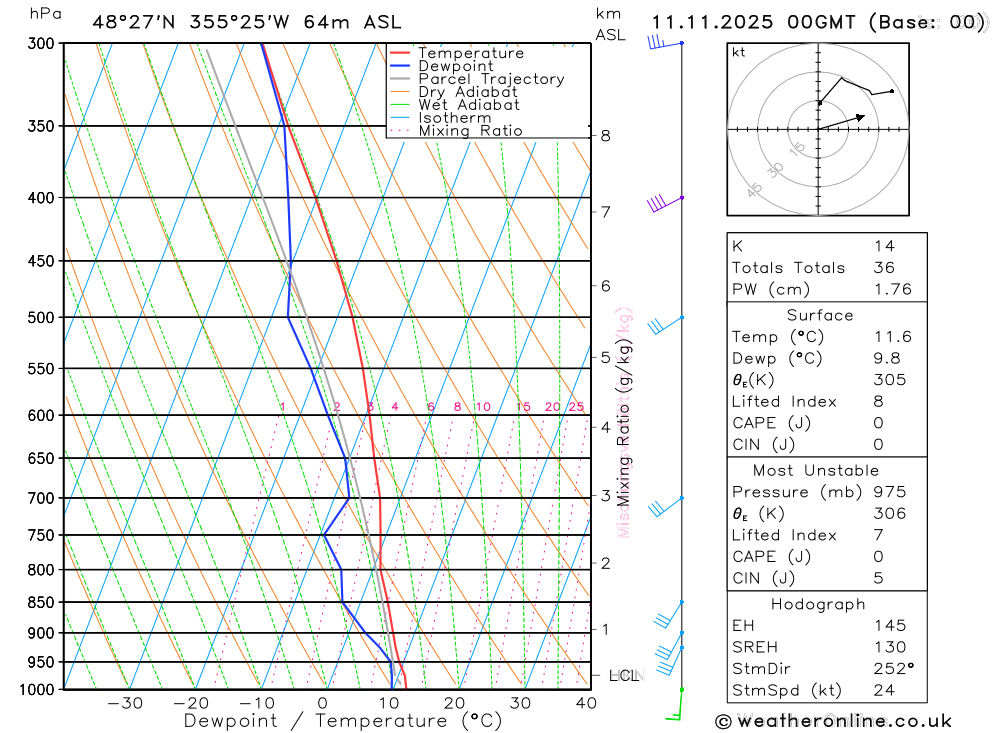Viewport: 1000px width, 733px height.
Task: Click the Dry Adiabat legend entry
Action: point(453,92)
